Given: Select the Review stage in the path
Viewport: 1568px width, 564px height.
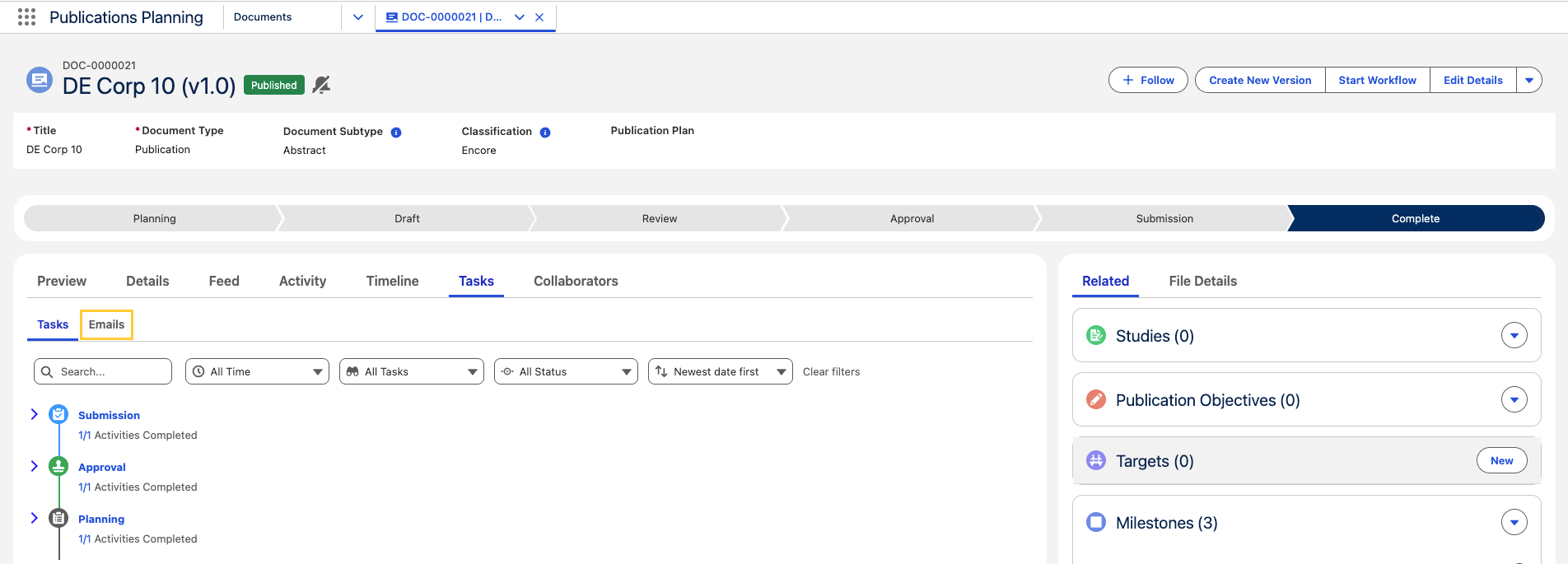Looking at the screenshot, I should point(660,218).
